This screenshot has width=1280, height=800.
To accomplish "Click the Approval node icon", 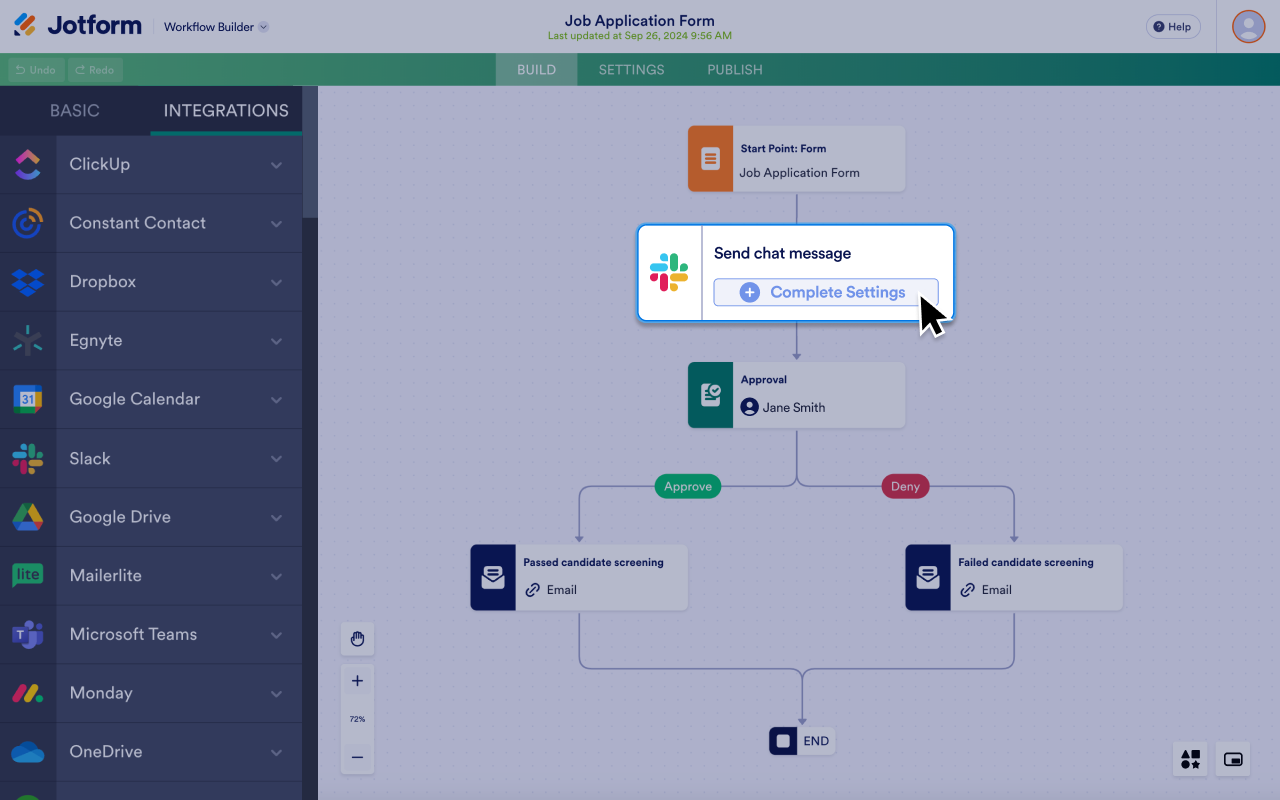I will [710, 395].
